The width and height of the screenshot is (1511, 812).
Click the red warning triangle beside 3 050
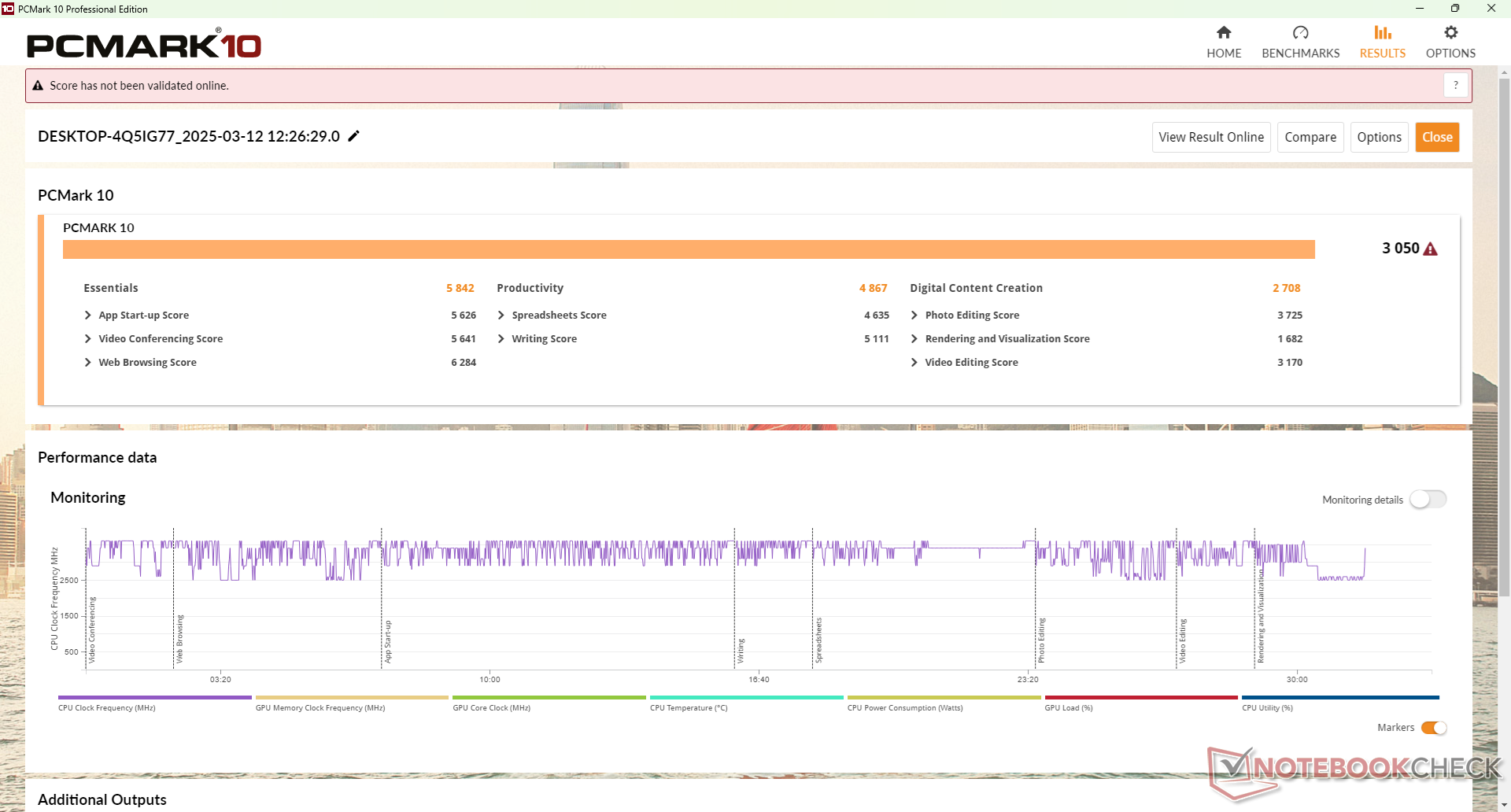pyautogui.click(x=1431, y=249)
